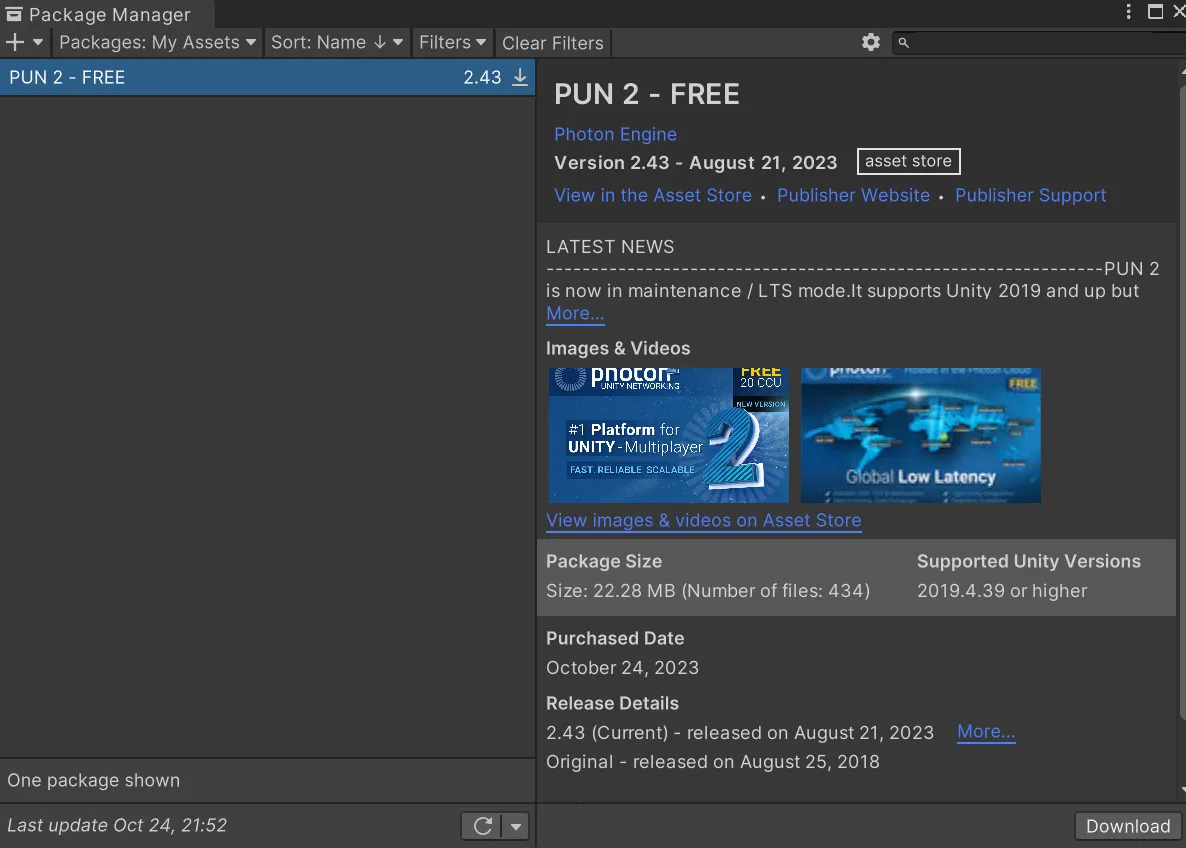Viewport: 1186px width, 848px height.
Task: Click View in the Asset Store link
Action: [653, 195]
